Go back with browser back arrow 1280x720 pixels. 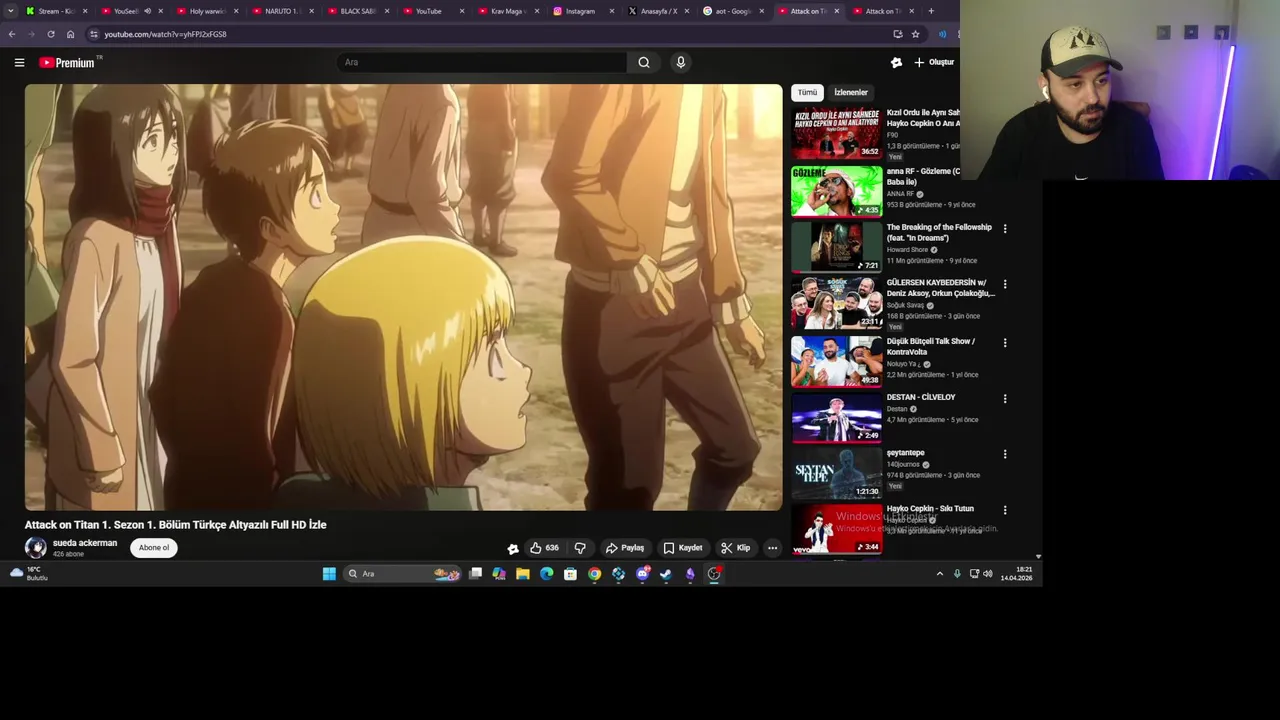pos(12,34)
